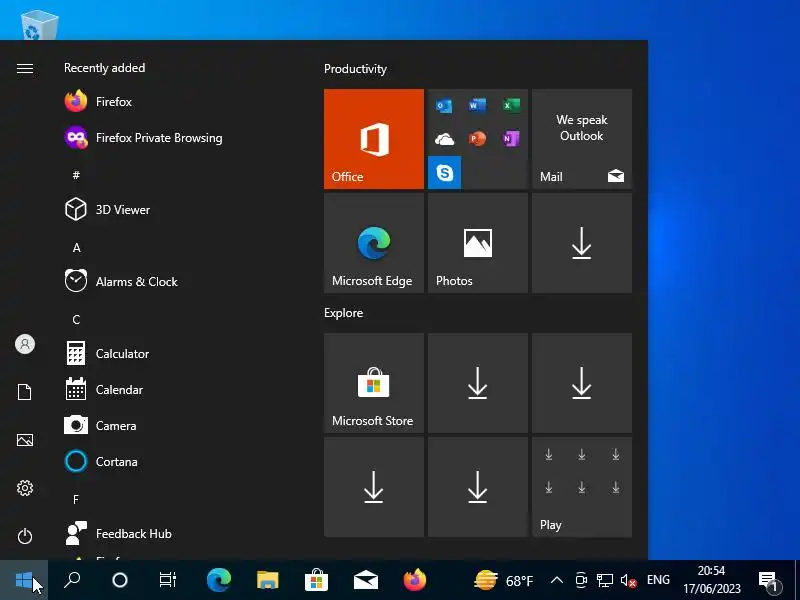This screenshot has height=600, width=800.
Task: Open OneNote icon in Office group tile
Action: click(x=511, y=139)
